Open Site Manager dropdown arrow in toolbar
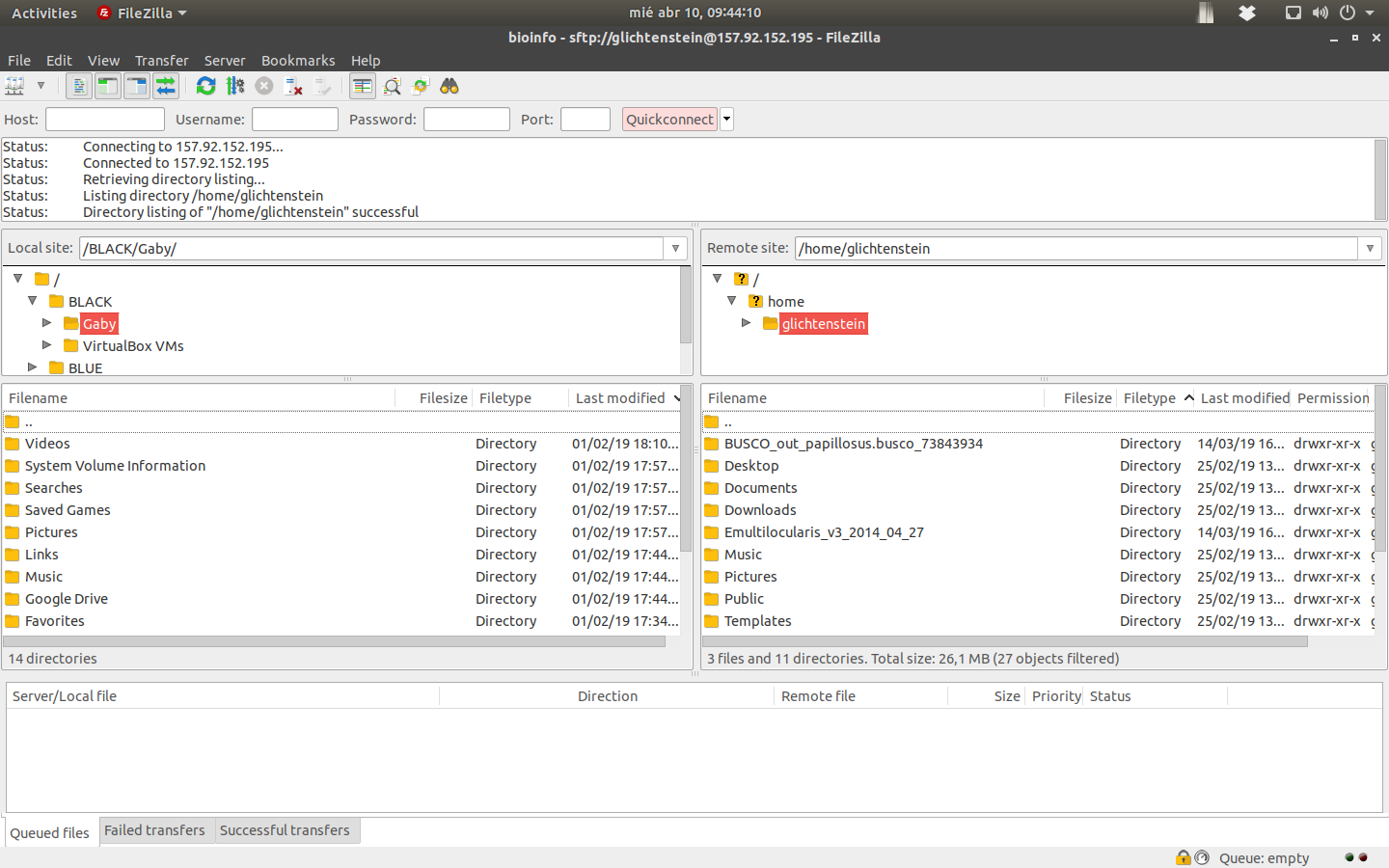Screen dimensions: 1389x868 [x=41, y=86]
